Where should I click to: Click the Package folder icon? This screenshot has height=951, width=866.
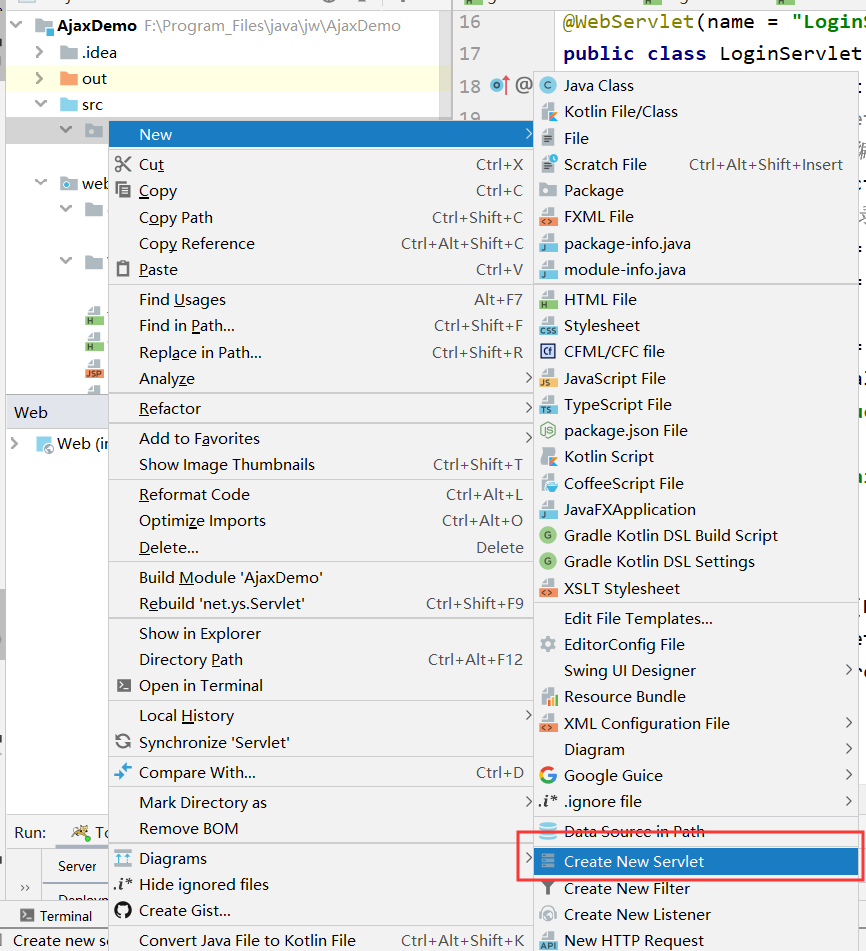(548, 190)
